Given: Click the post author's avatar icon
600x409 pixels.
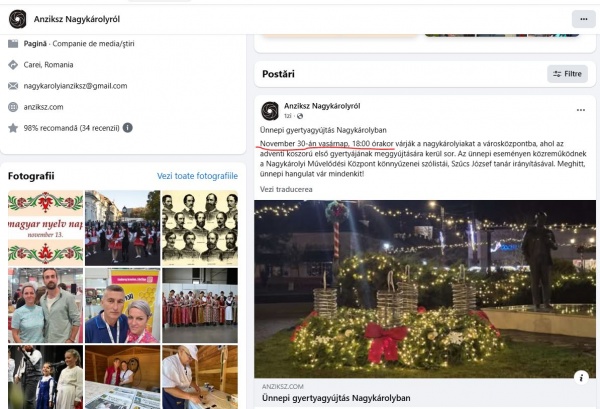Looking at the screenshot, I should coord(270,111).
